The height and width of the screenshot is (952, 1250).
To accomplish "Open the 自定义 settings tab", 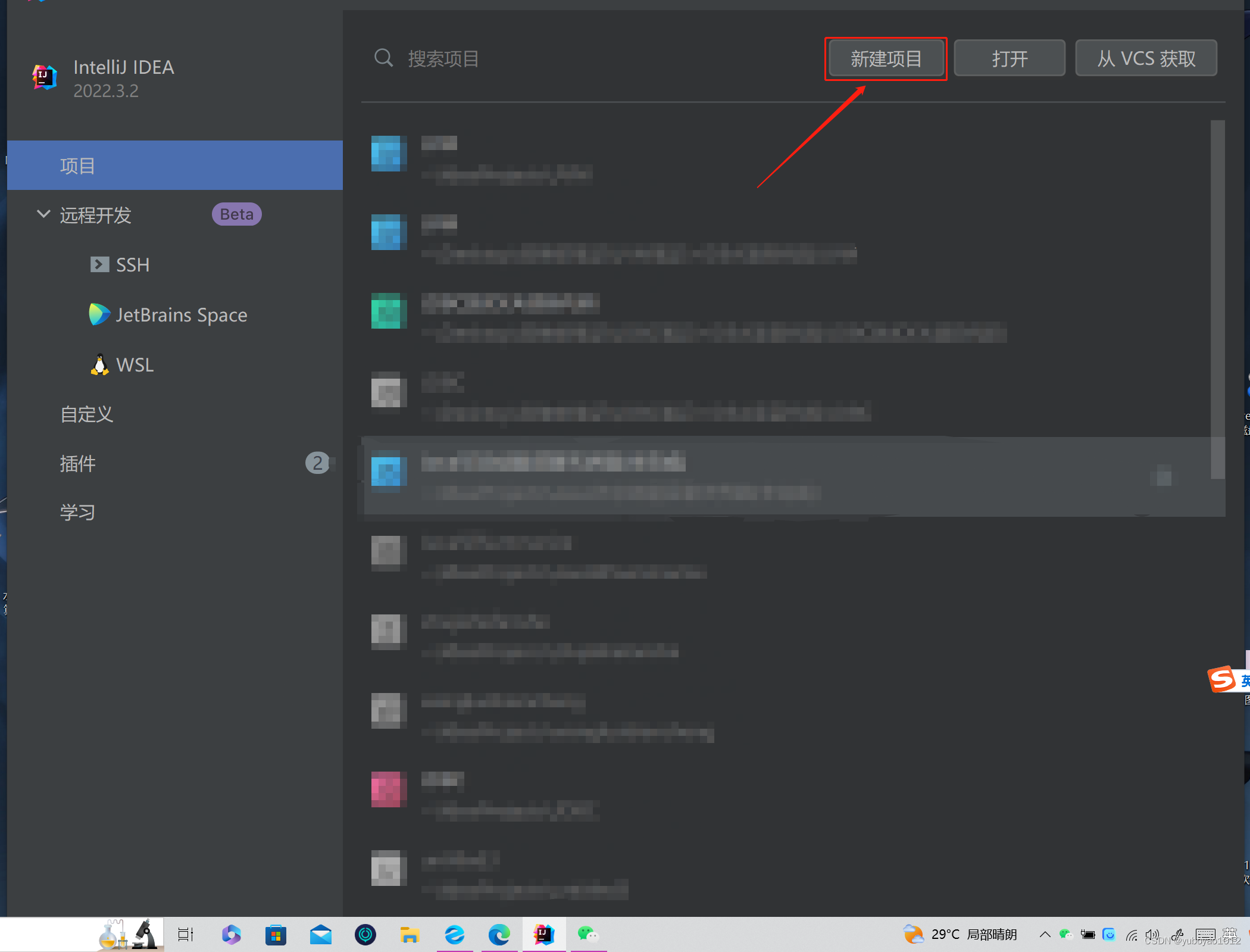I will point(87,414).
